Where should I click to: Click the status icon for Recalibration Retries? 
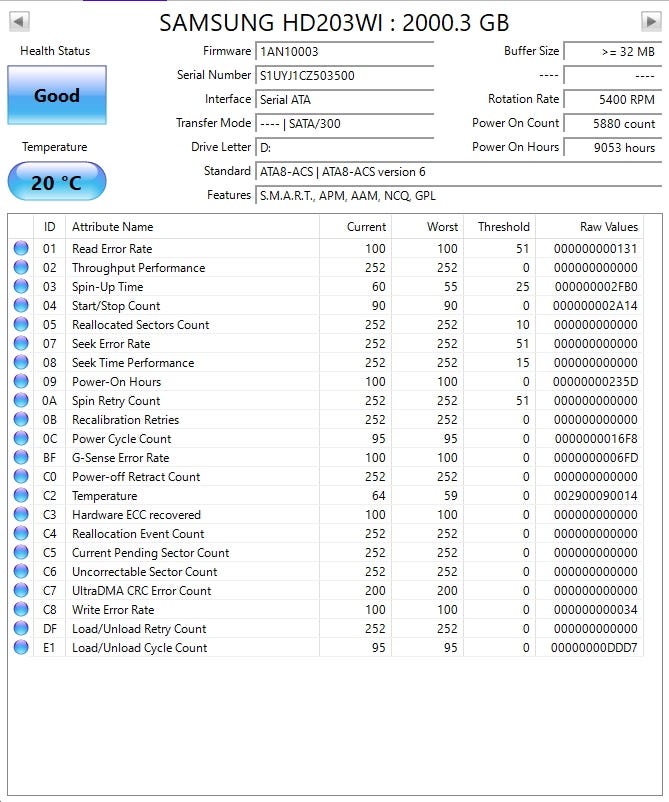pos(21,419)
